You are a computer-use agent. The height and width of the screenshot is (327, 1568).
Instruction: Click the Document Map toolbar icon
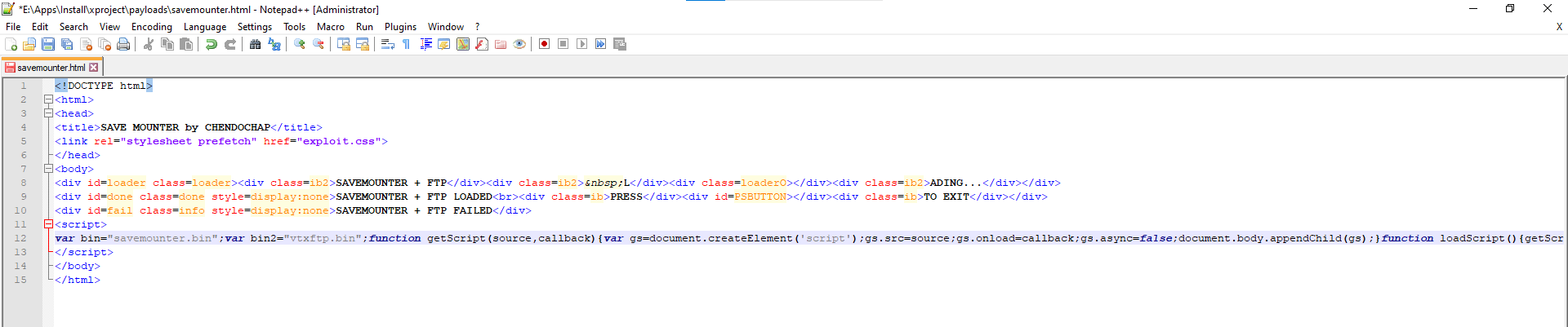pyautogui.click(x=463, y=44)
